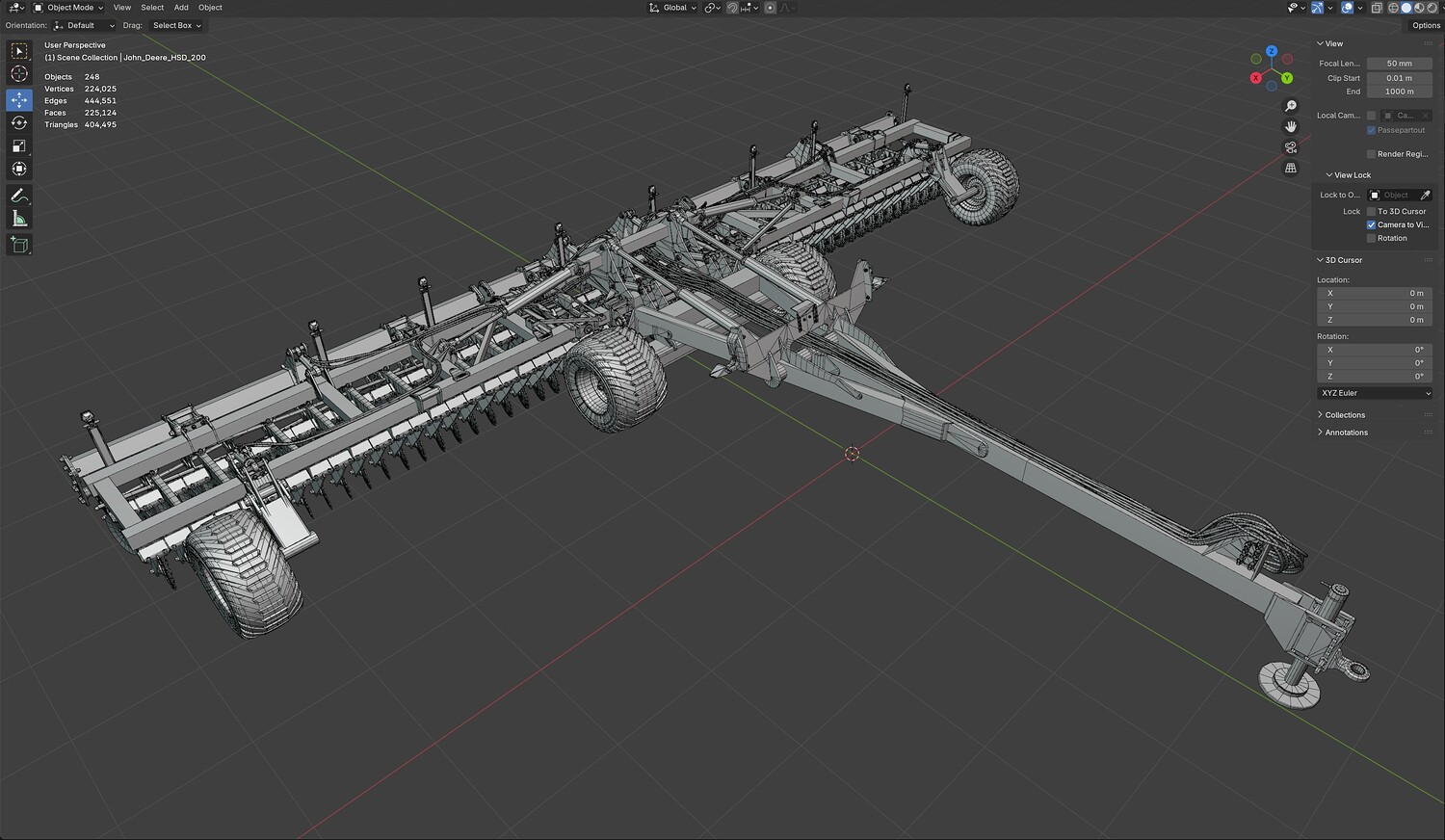
Task: Collapse the View Lock subpanel
Action: click(1349, 175)
